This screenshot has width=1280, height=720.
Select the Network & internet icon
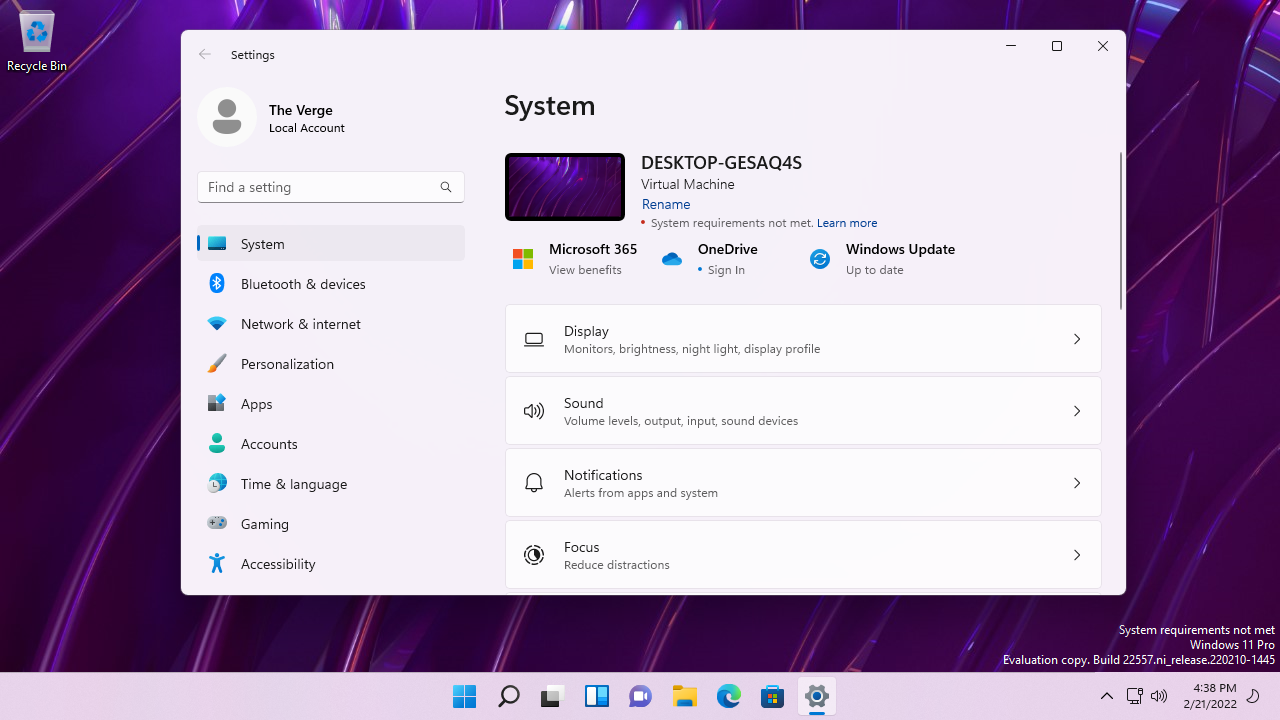217,323
